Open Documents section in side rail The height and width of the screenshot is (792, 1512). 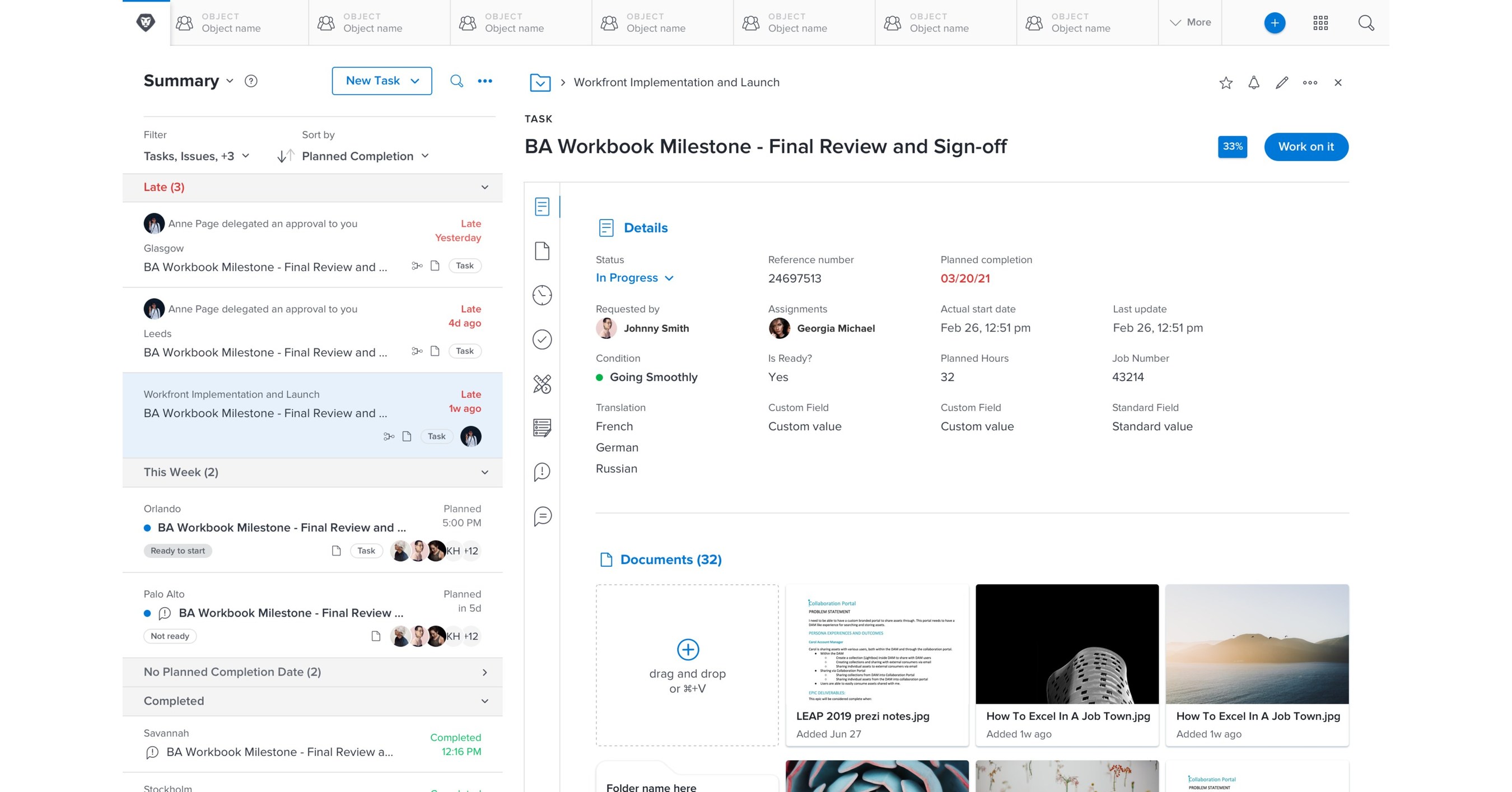tap(542, 251)
